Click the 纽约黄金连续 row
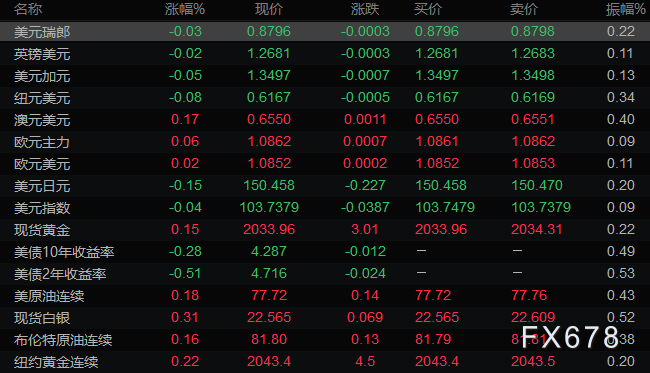The image size is (650, 373). click(x=325, y=361)
